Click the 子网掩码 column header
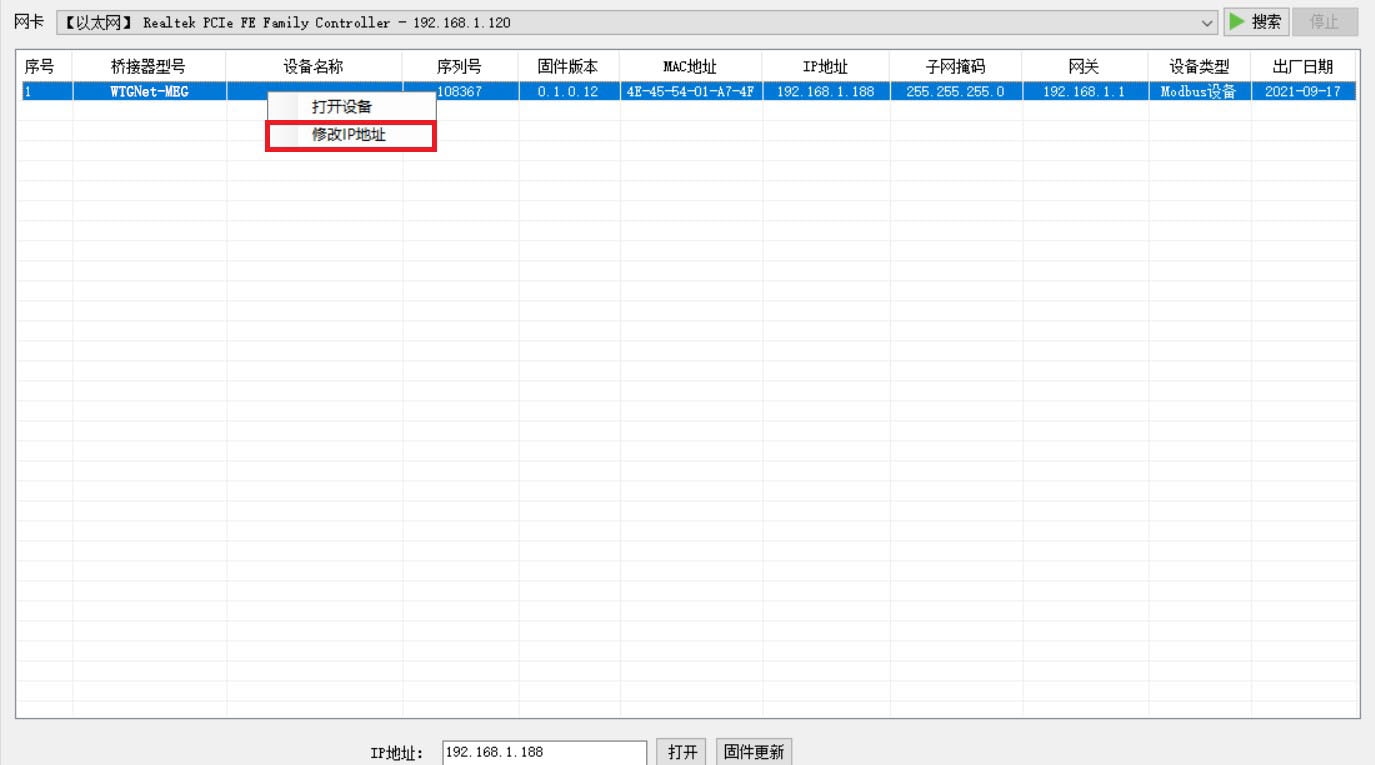Screen dimensions: 1375x765 point(955,67)
